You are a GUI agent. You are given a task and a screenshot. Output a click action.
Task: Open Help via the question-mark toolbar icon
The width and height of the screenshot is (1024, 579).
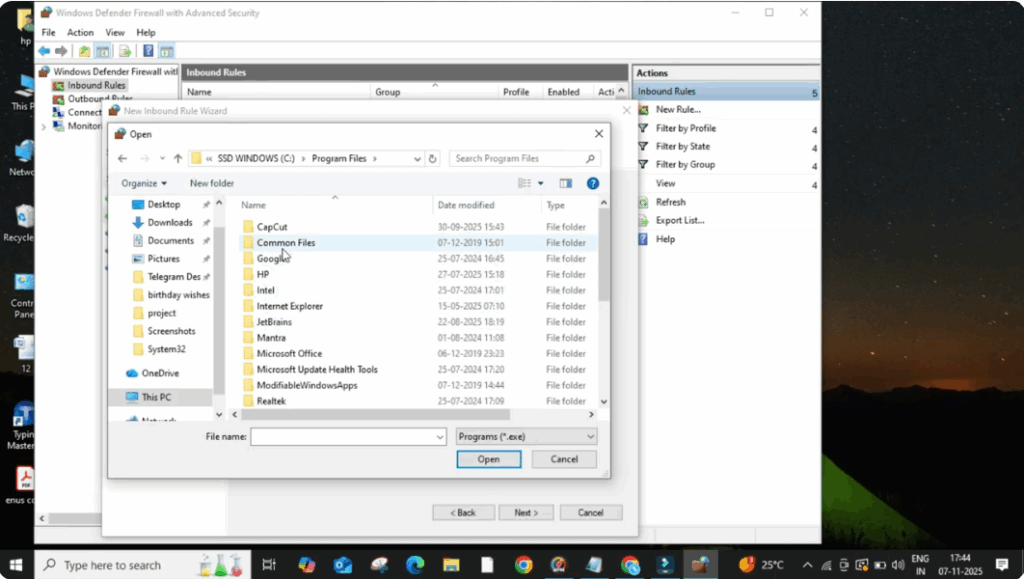tap(148, 50)
